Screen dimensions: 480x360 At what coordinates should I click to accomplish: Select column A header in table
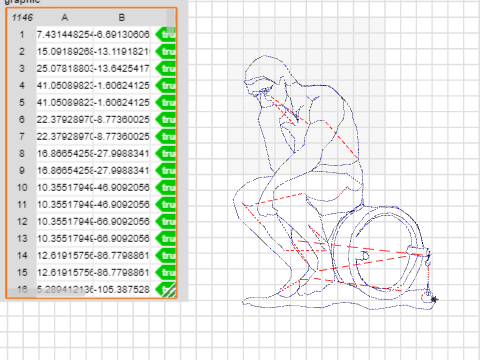(x=65, y=17)
